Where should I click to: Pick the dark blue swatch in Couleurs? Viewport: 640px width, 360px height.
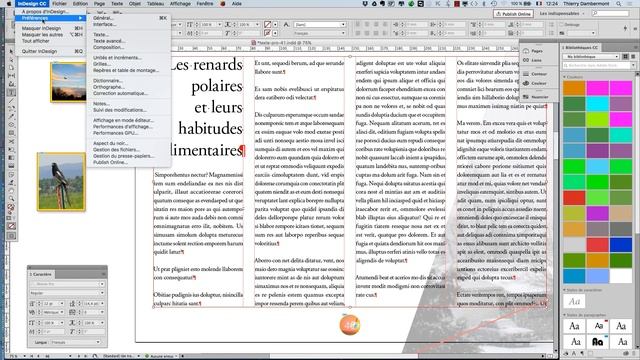click(x=621, y=245)
